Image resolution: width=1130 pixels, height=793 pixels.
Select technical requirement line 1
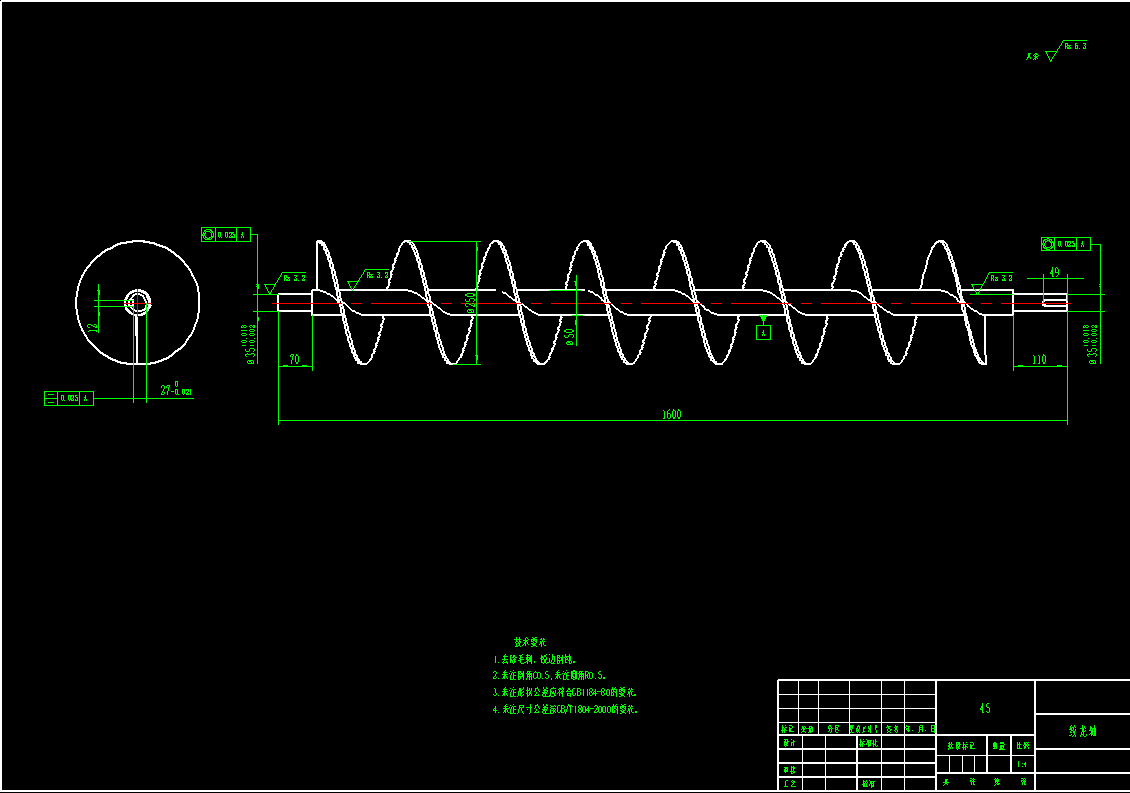tap(534, 659)
